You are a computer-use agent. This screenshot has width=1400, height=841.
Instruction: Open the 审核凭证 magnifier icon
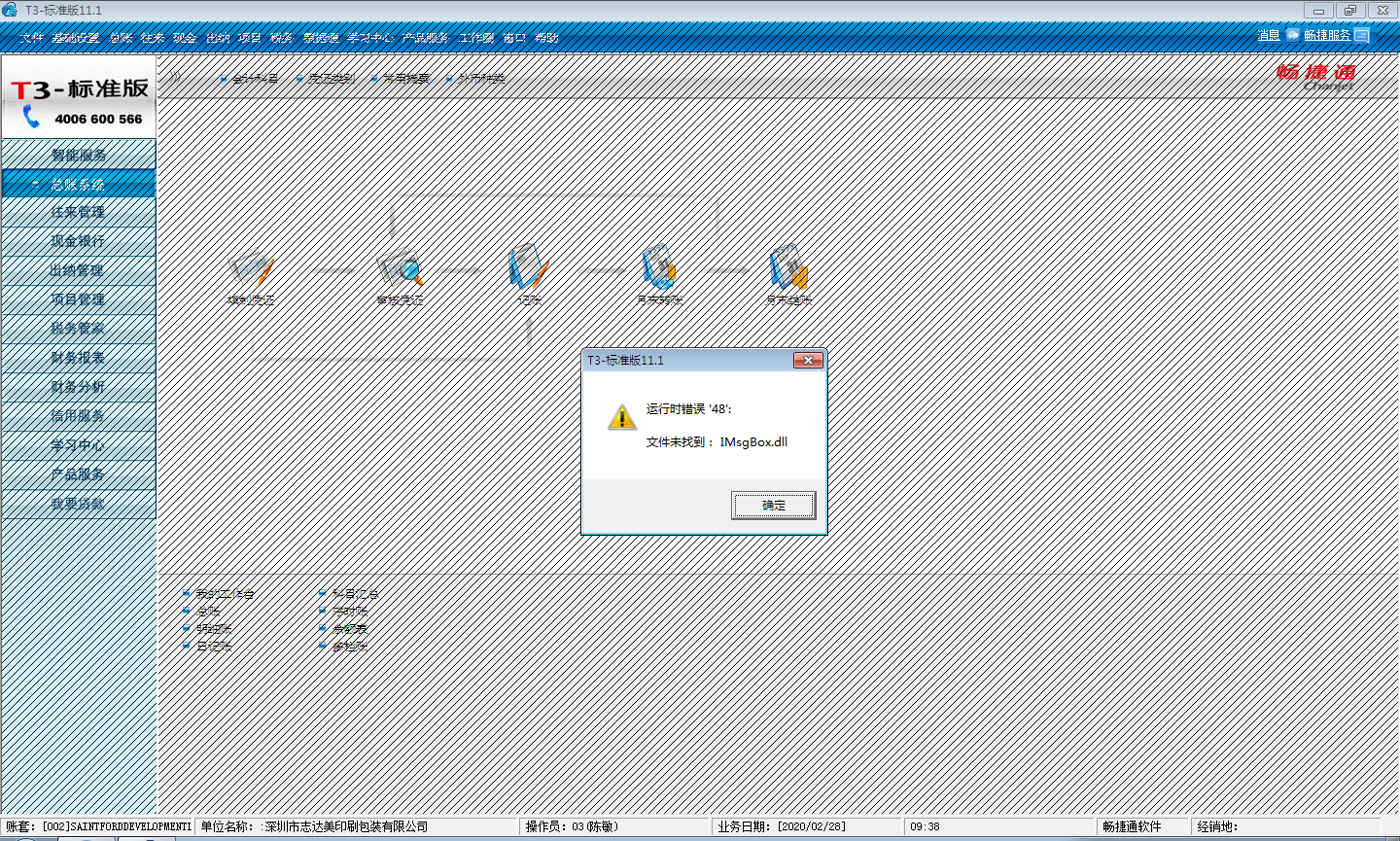(400, 269)
